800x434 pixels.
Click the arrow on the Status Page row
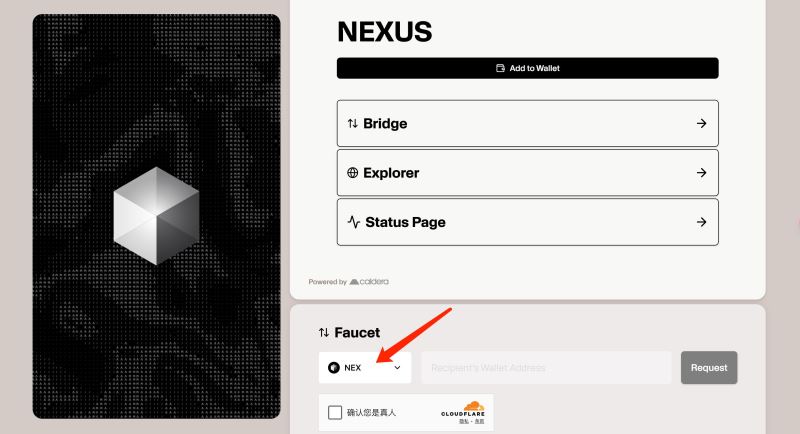pos(702,222)
